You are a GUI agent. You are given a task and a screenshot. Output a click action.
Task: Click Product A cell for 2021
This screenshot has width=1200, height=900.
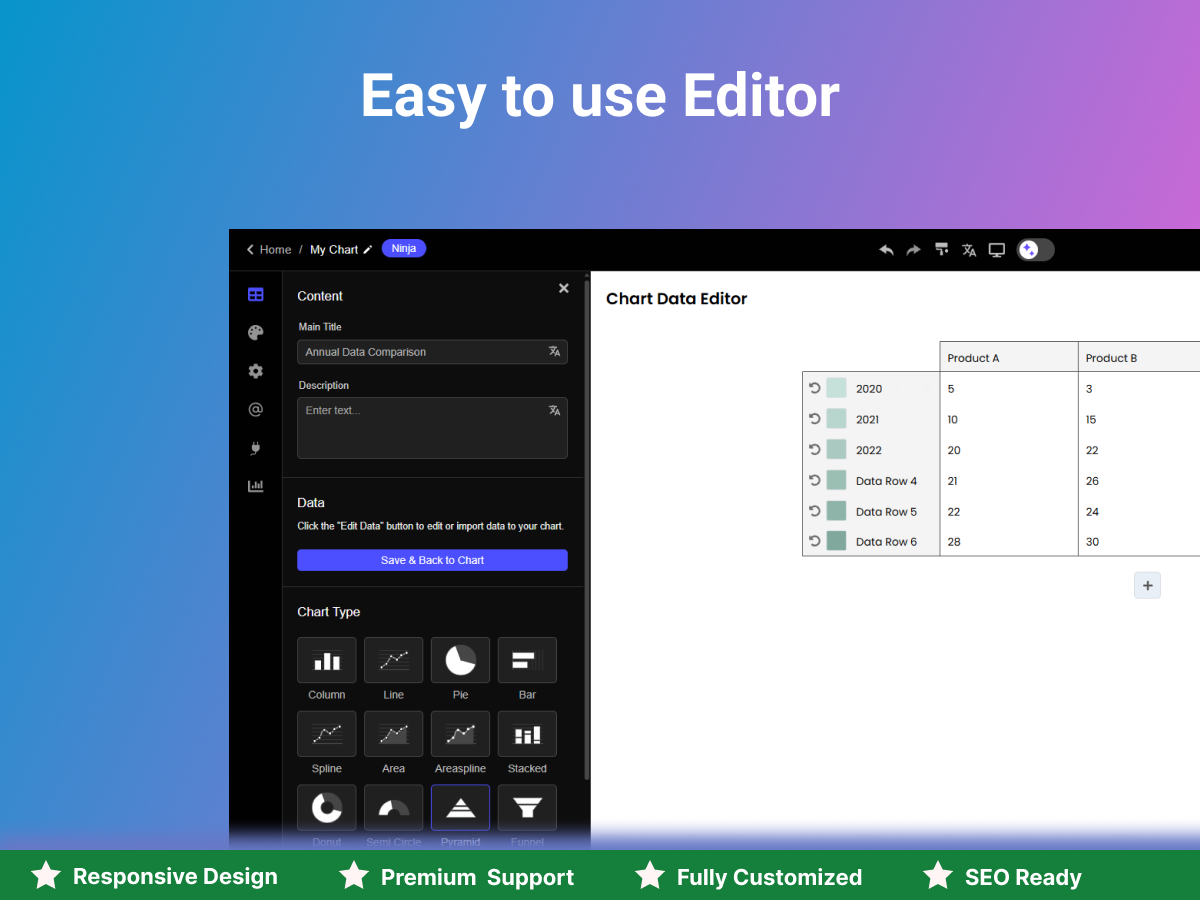(x=1009, y=419)
